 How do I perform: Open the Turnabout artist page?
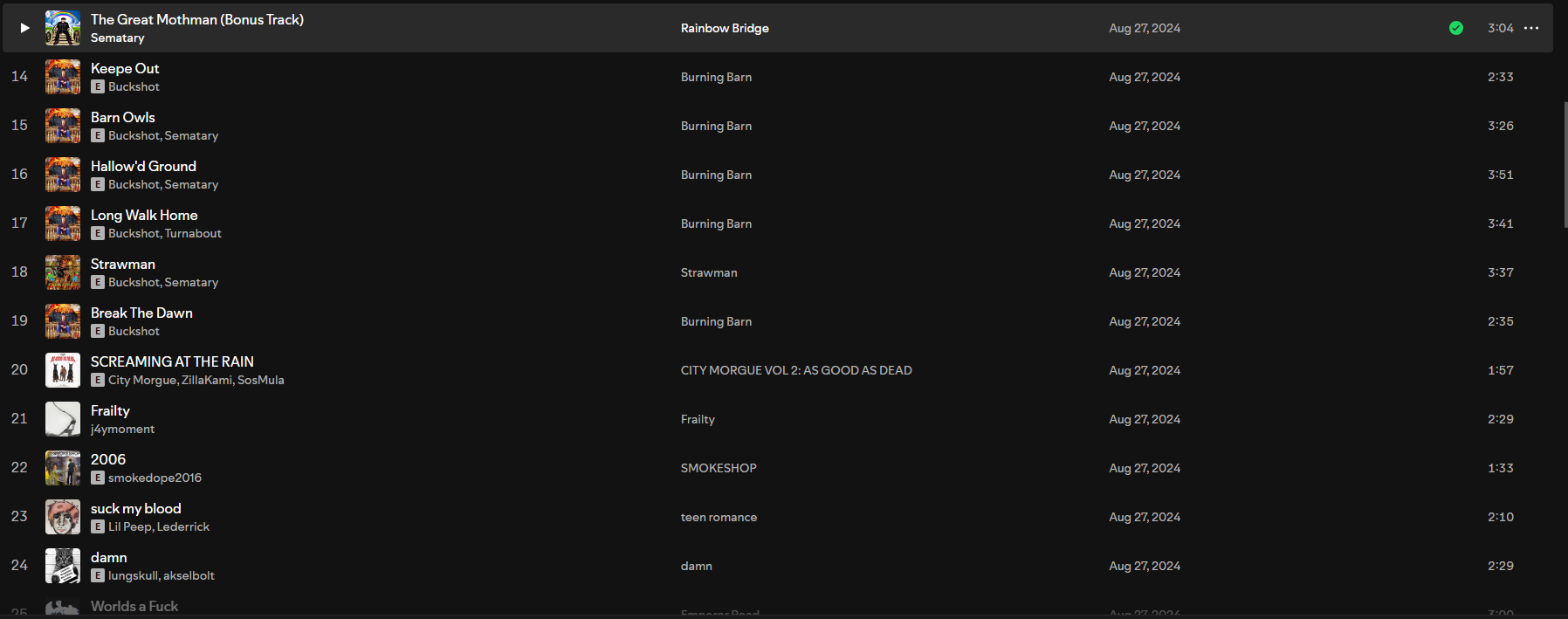coord(193,234)
